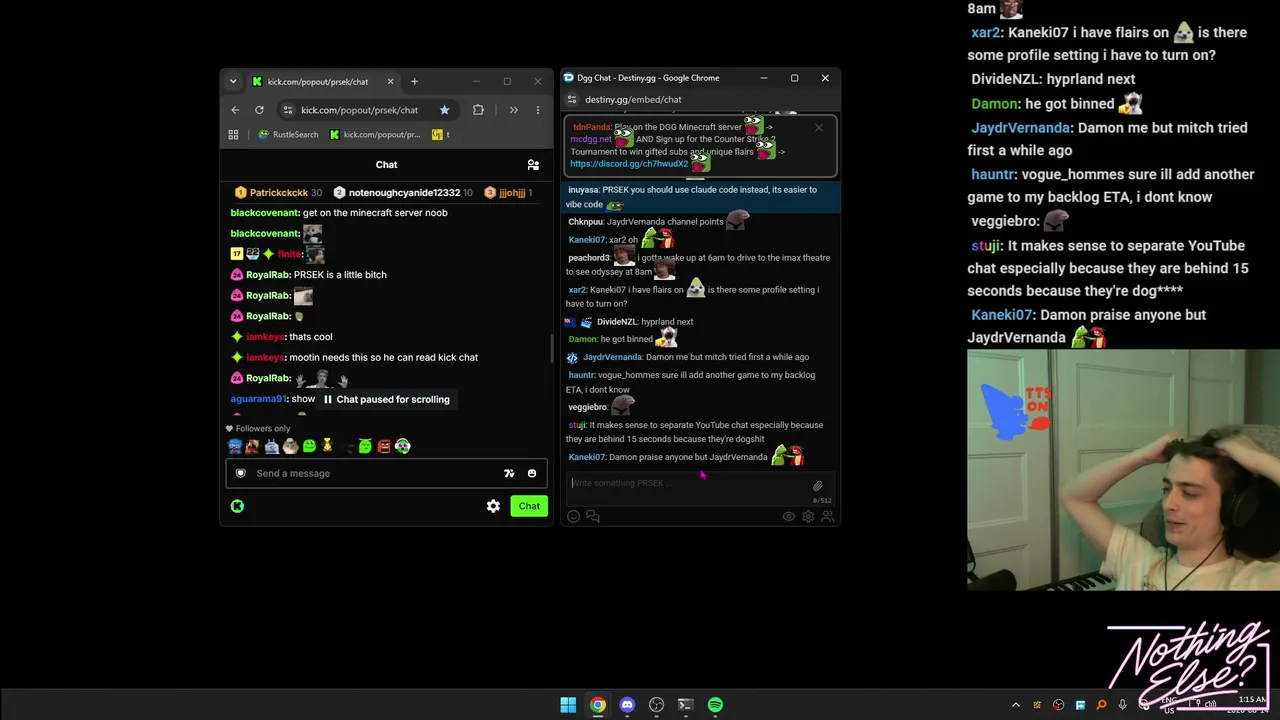Open Kick chat settings gear
The height and width of the screenshot is (720, 1280).
493,506
